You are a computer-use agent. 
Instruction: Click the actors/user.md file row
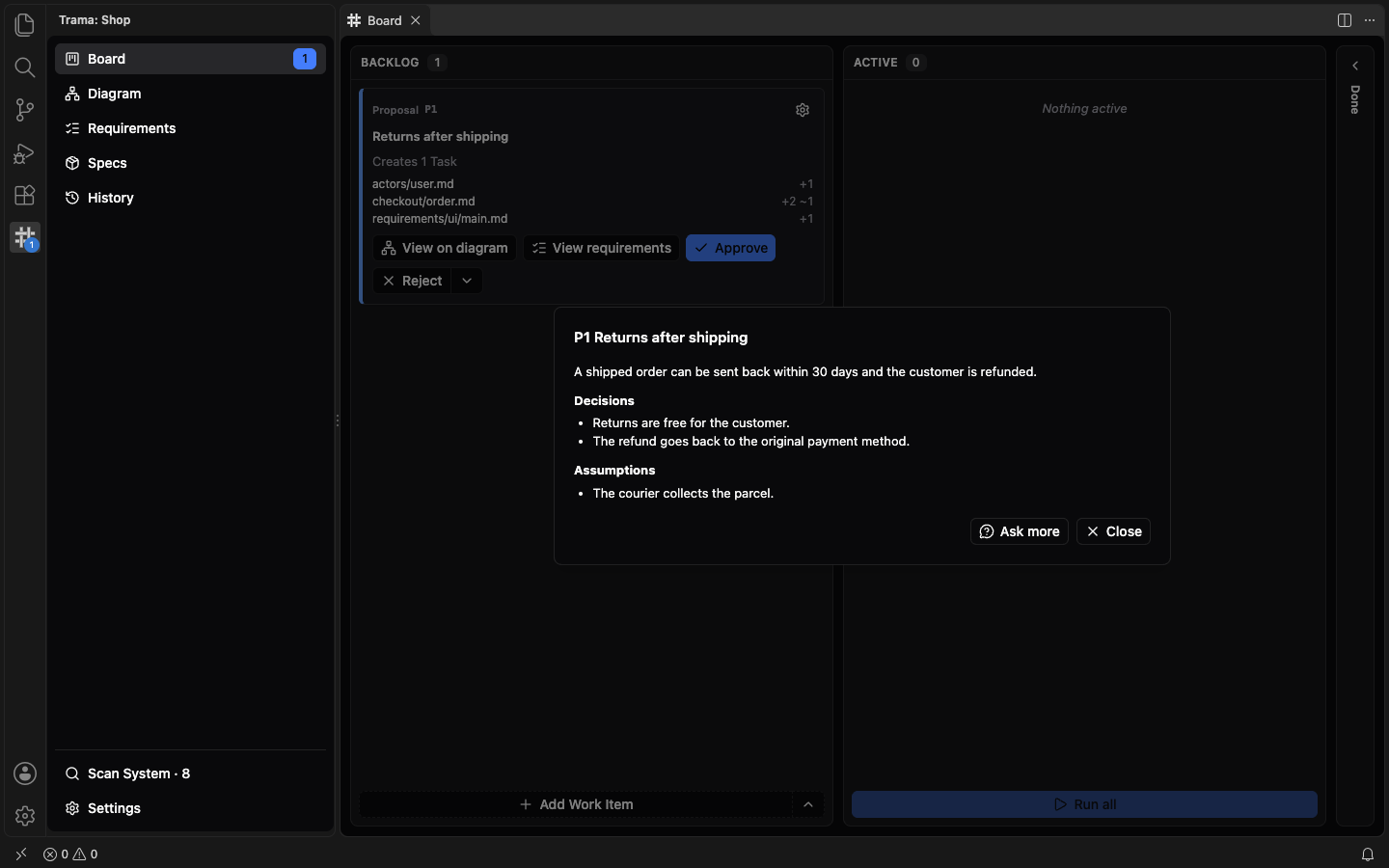(x=592, y=184)
